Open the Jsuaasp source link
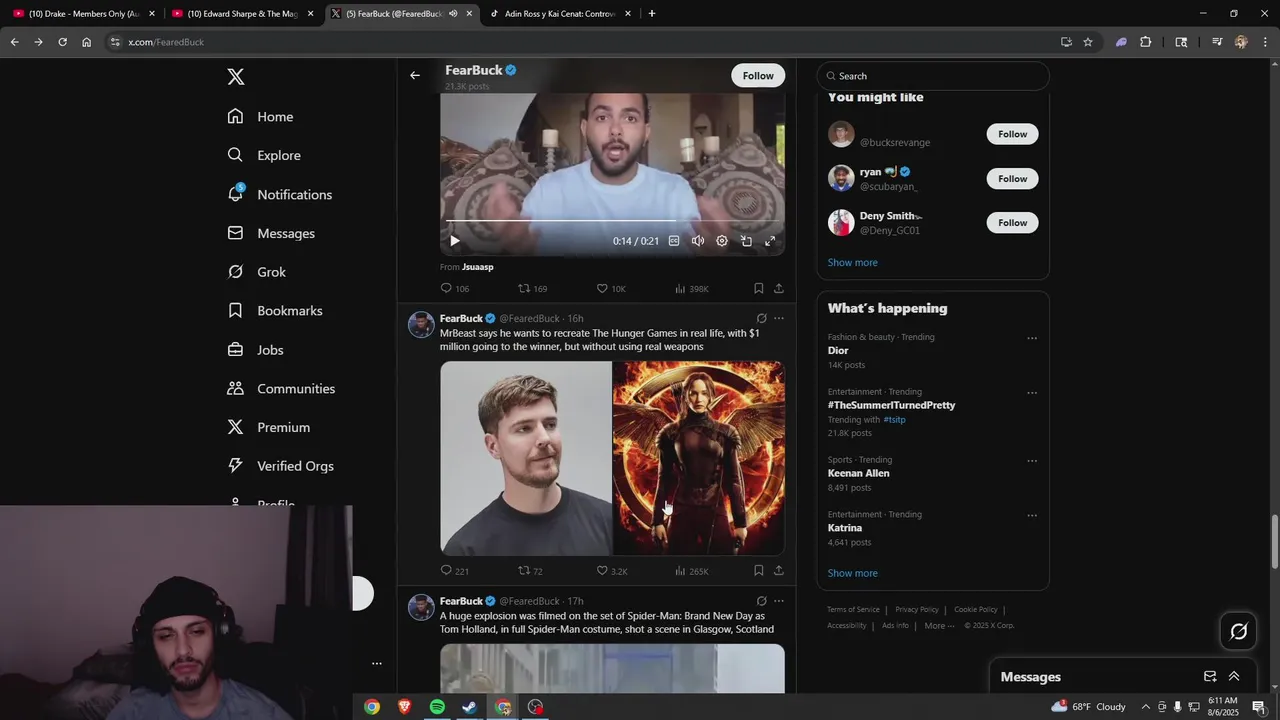This screenshot has width=1280, height=720. pos(478,267)
